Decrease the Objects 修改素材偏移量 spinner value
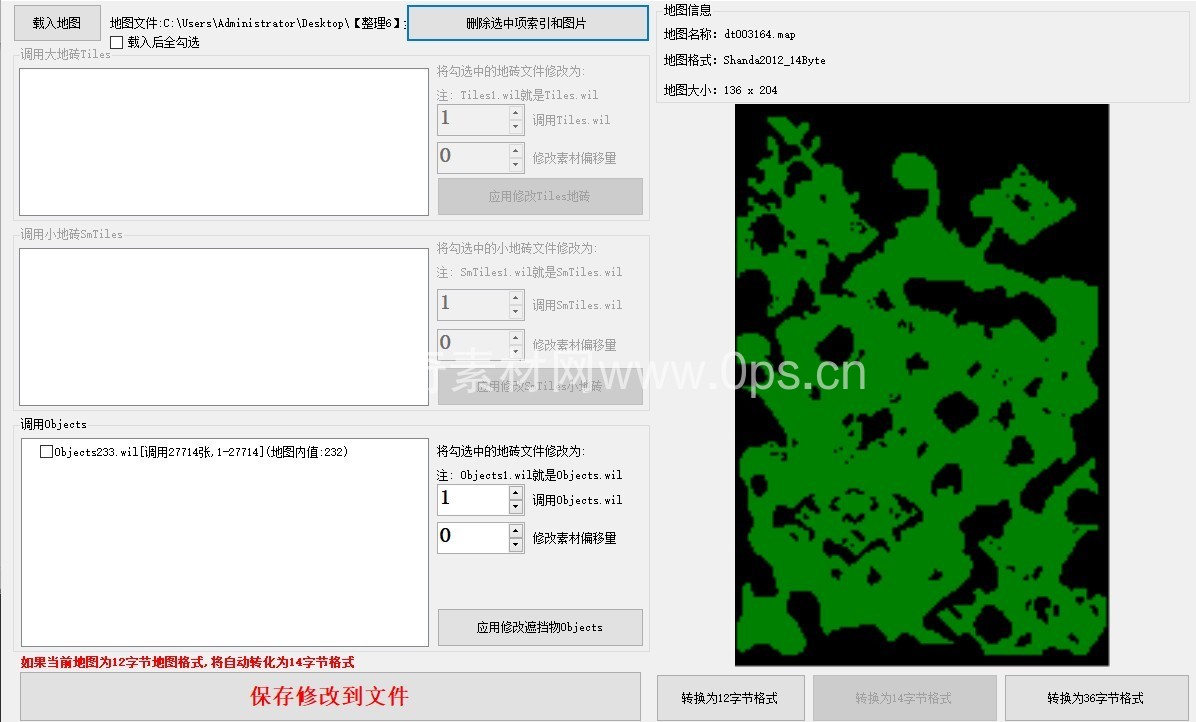Screen dimensions: 1196x722 tap(516, 545)
